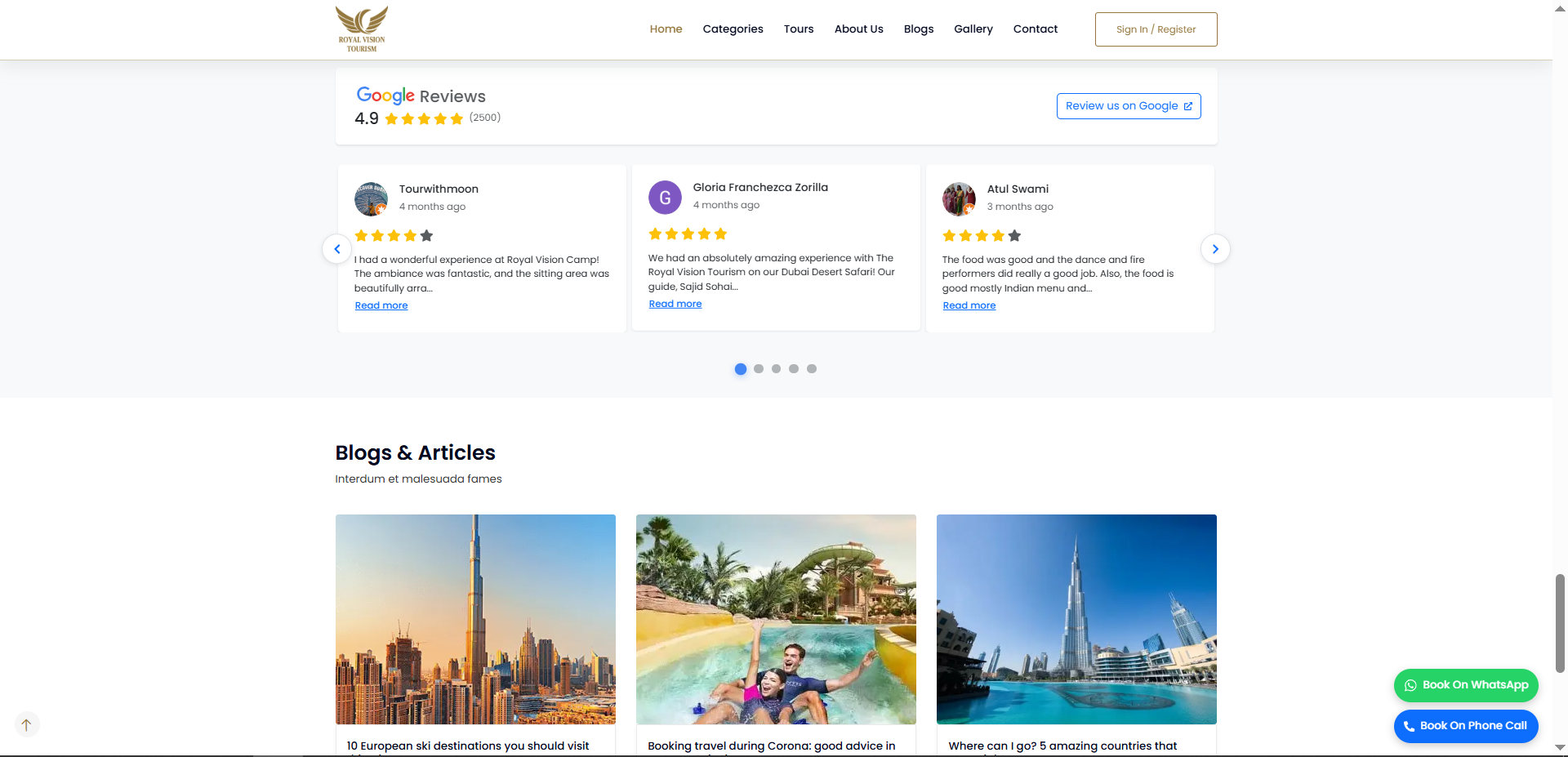Expand Tourwithmoon review with Read more
Viewport: 1568px width, 757px height.
[381, 305]
